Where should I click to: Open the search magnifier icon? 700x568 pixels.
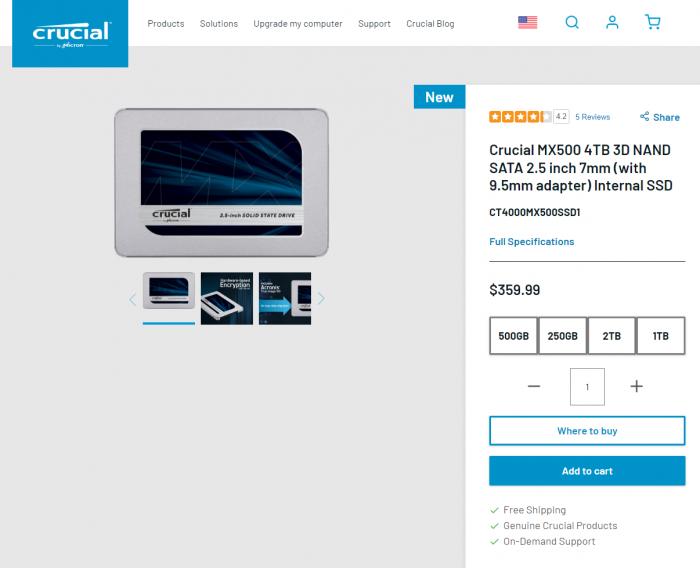click(x=572, y=22)
